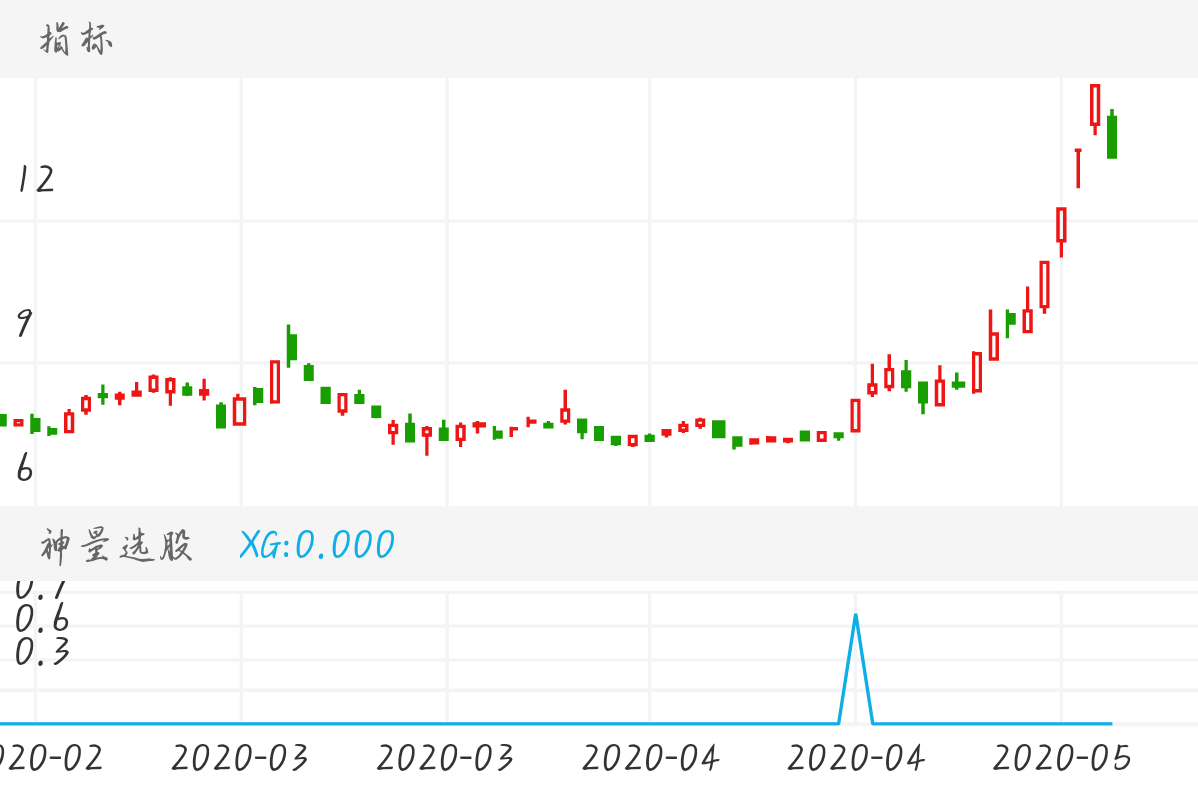Select the last green candlestick on the chart
This screenshot has width=1198, height=797.
pos(1111,137)
